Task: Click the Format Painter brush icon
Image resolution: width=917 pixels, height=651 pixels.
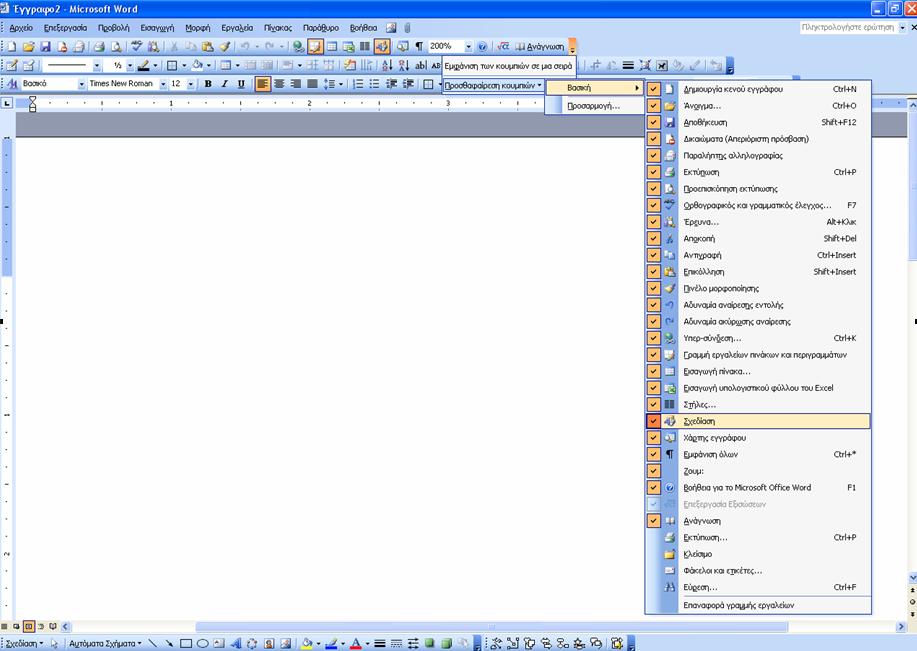Action: (x=225, y=46)
